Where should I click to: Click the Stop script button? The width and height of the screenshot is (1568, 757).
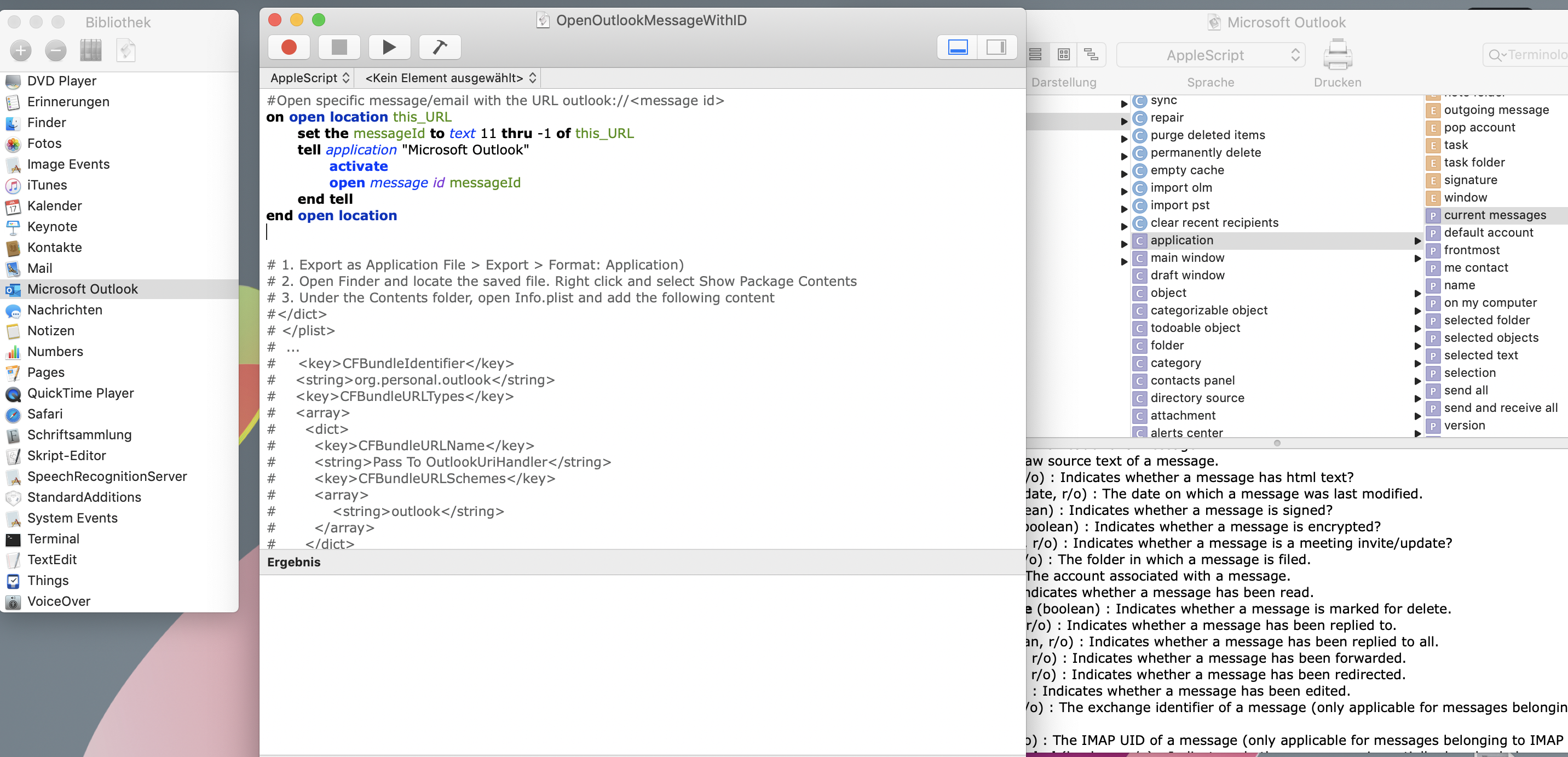click(339, 47)
